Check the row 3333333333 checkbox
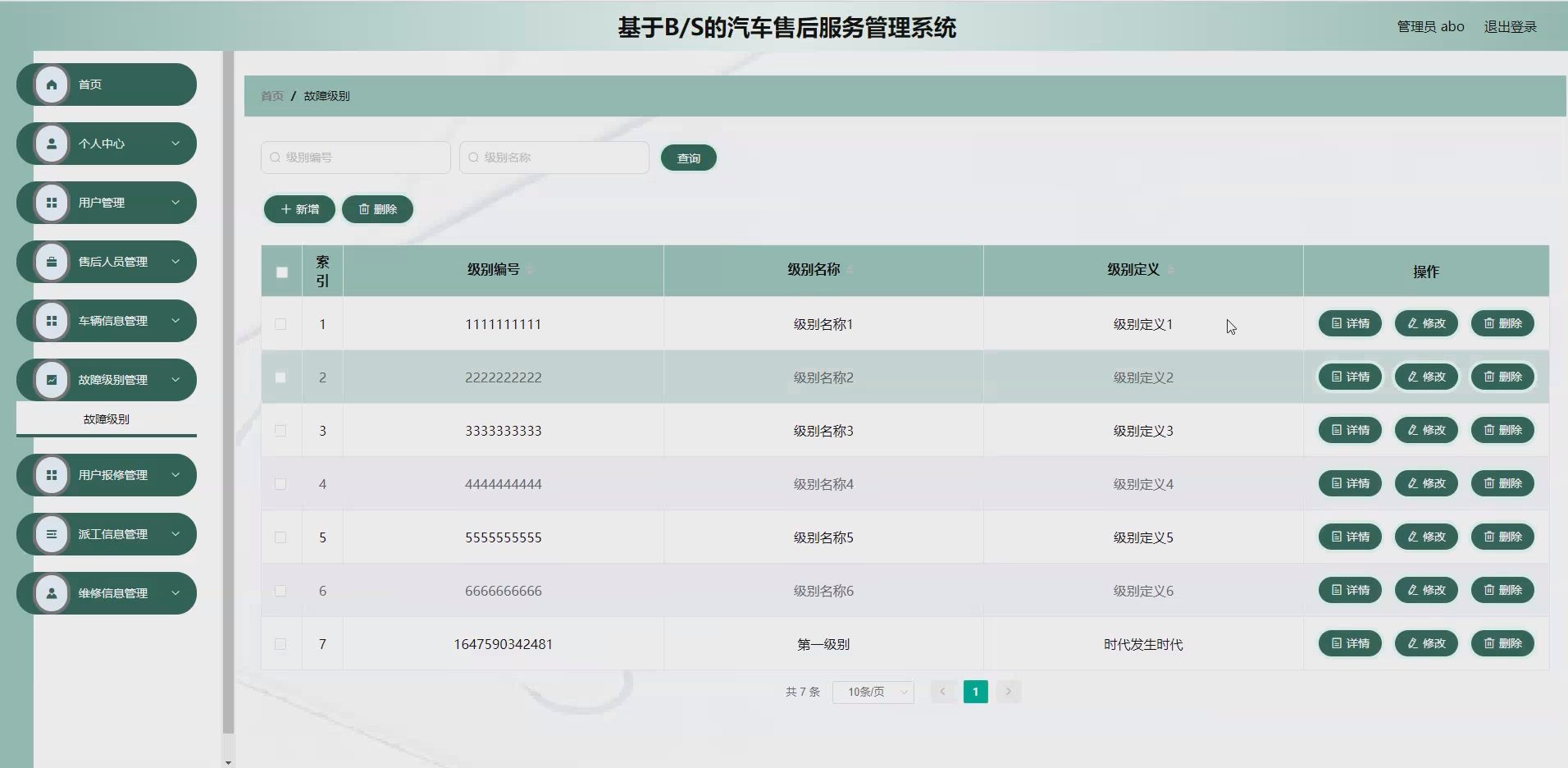1568x768 pixels. [280, 431]
